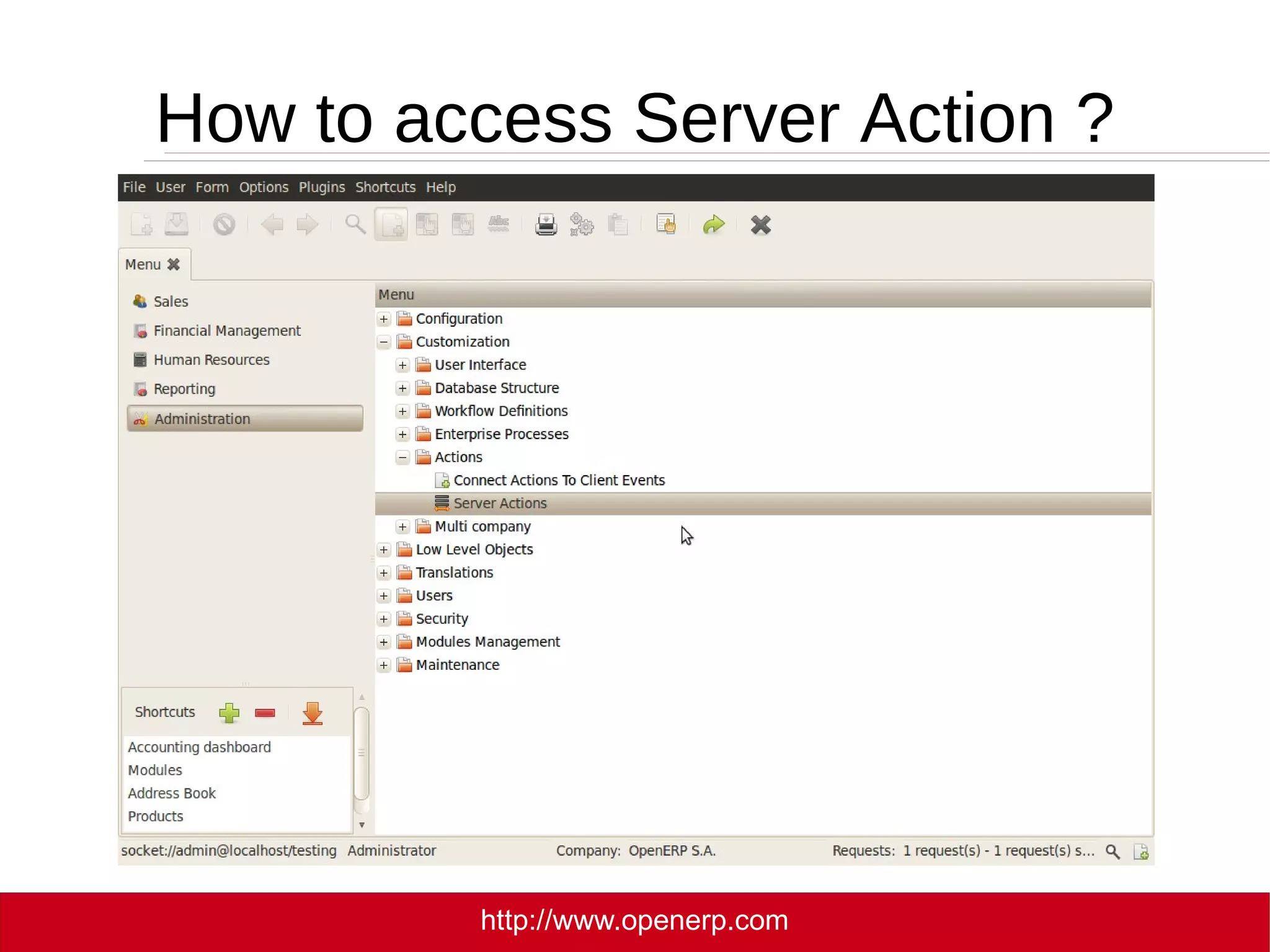Expand the Users folder
The height and width of the screenshot is (952, 1270).
point(384,596)
